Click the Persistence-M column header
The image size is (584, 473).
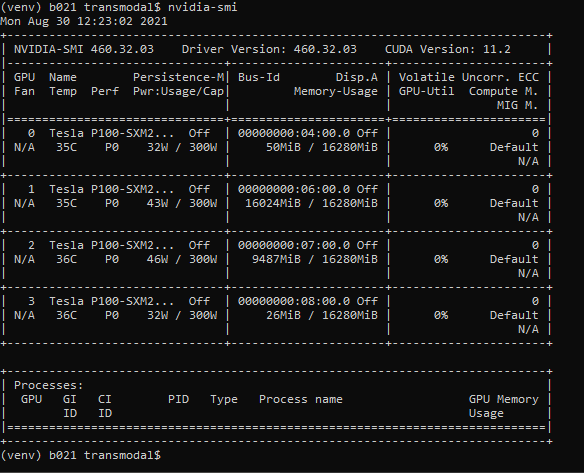pos(179,77)
